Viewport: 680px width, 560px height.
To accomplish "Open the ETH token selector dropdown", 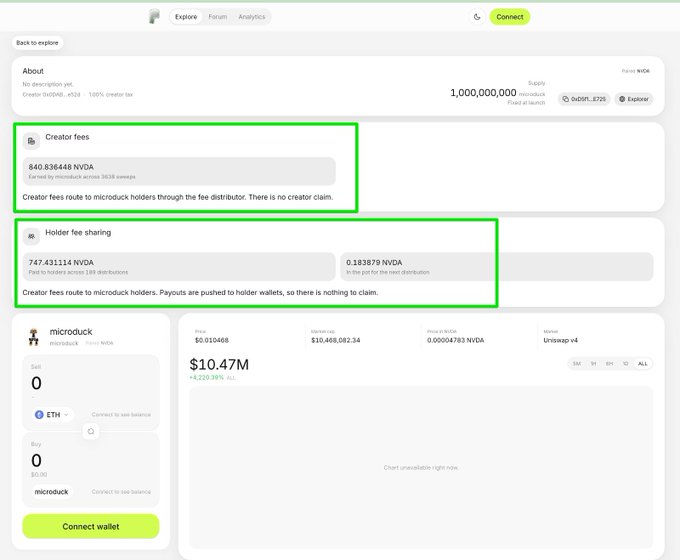I will [52, 415].
